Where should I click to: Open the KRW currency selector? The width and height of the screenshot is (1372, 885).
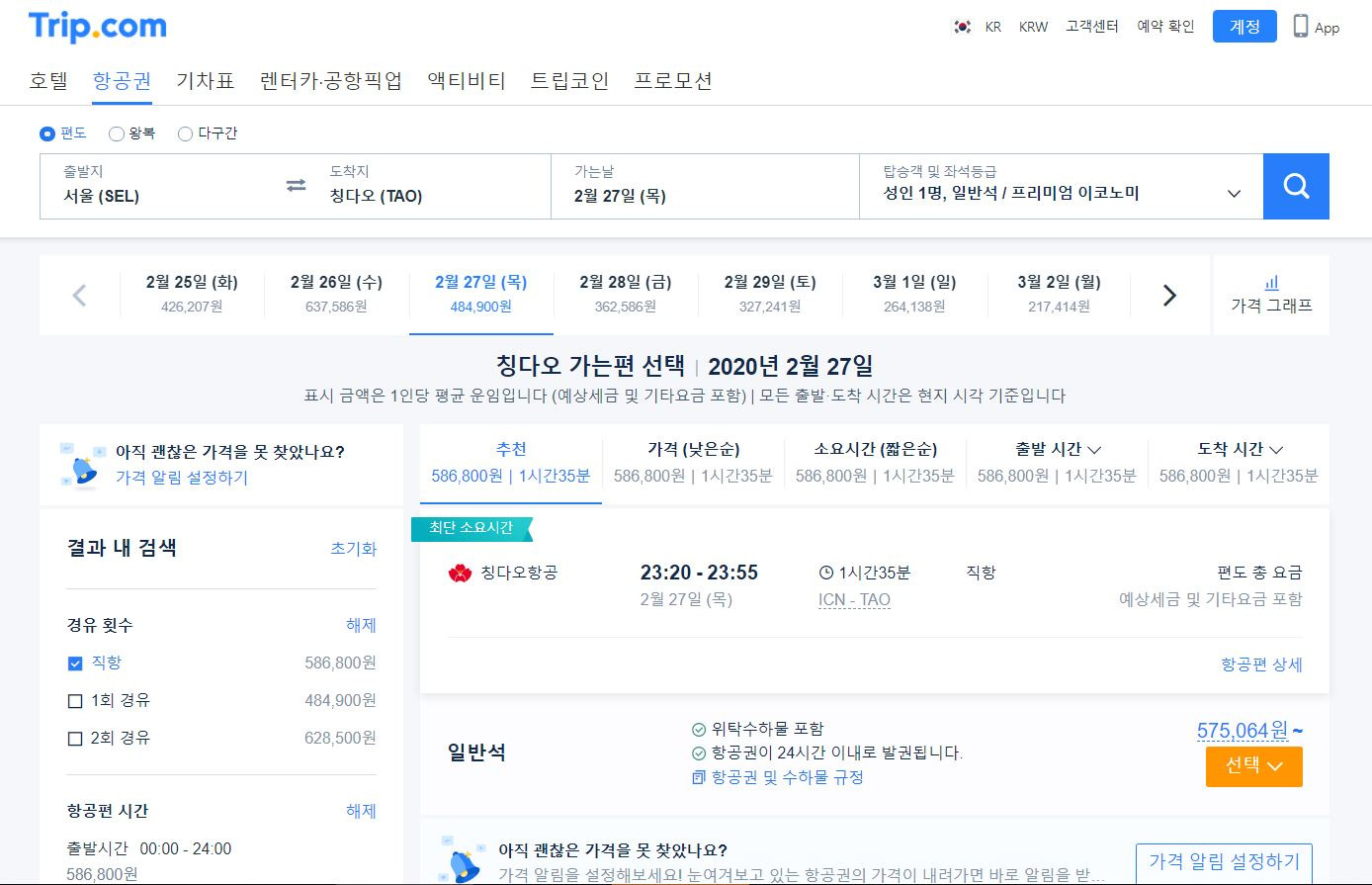coord(1033,27)
